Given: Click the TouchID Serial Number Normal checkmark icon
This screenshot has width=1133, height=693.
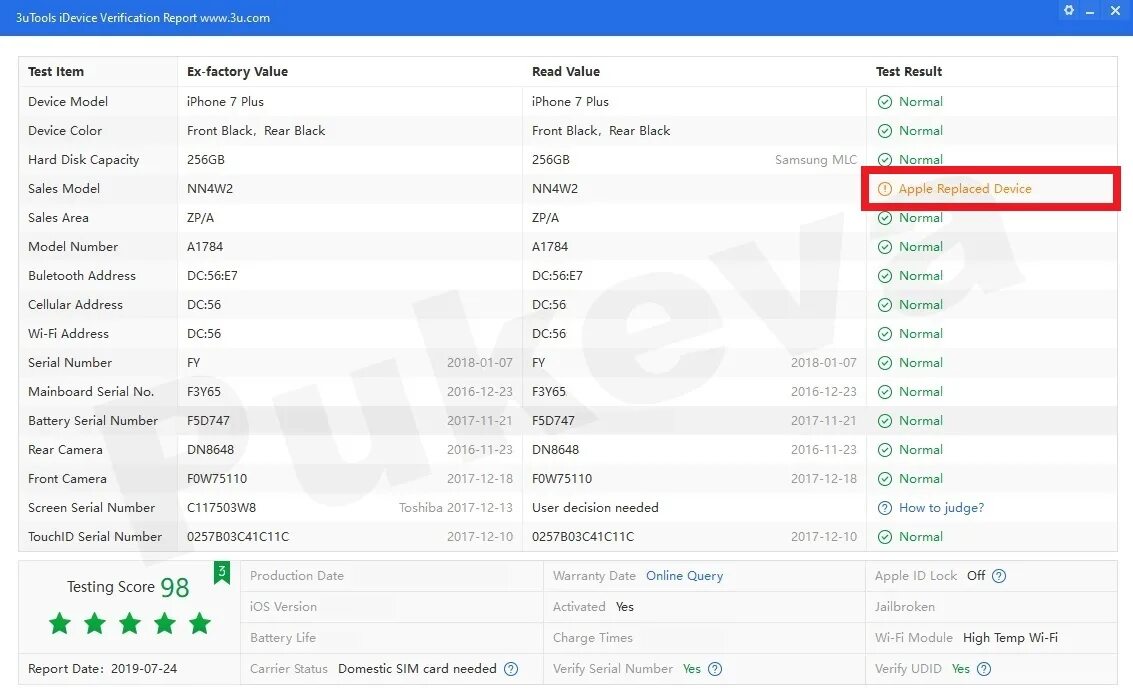Looking at the screenshot, I should point(884,537).
